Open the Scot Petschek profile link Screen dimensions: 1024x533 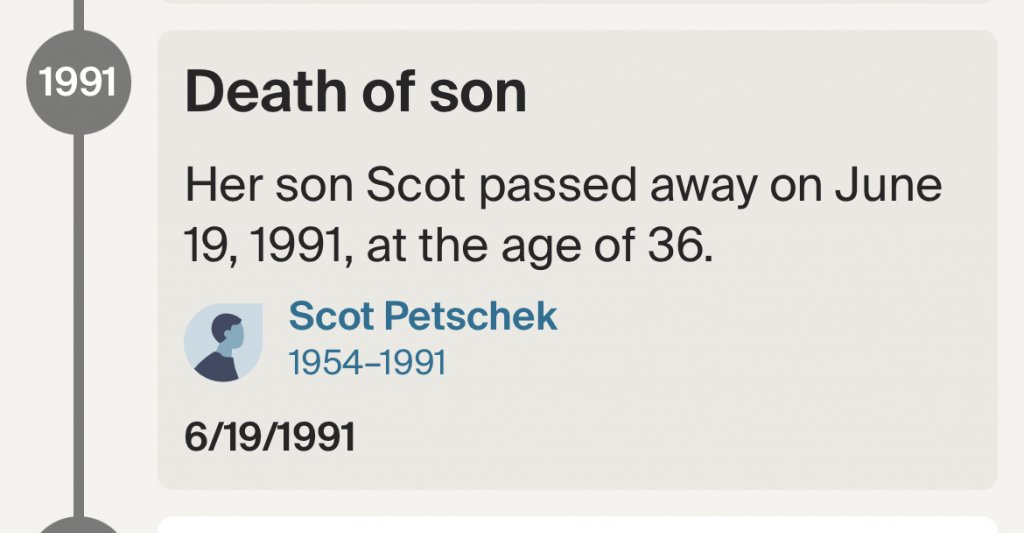(423, 316)
